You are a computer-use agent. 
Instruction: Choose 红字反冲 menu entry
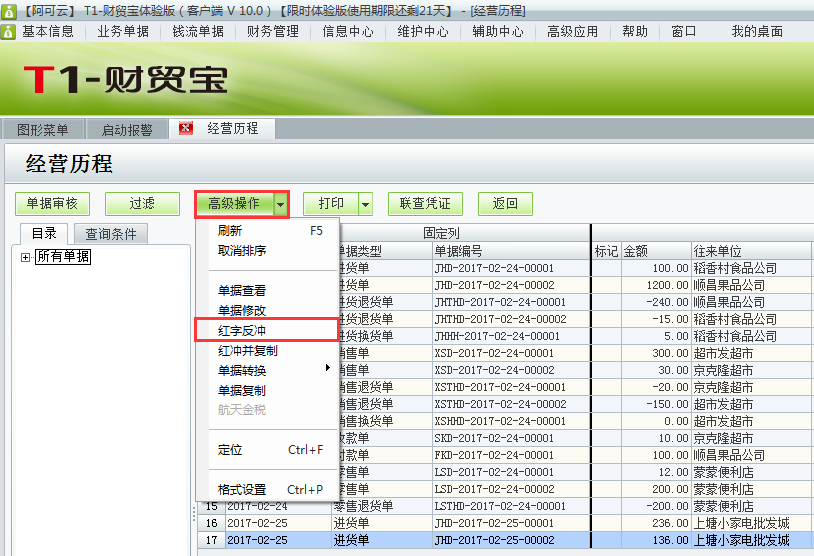tap(267, 330)
